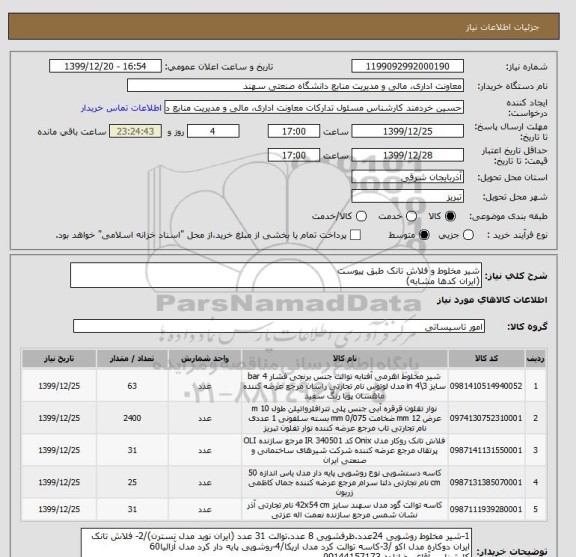
Task: Select the جزیی purchase type radio
Action: click(468, 235)
